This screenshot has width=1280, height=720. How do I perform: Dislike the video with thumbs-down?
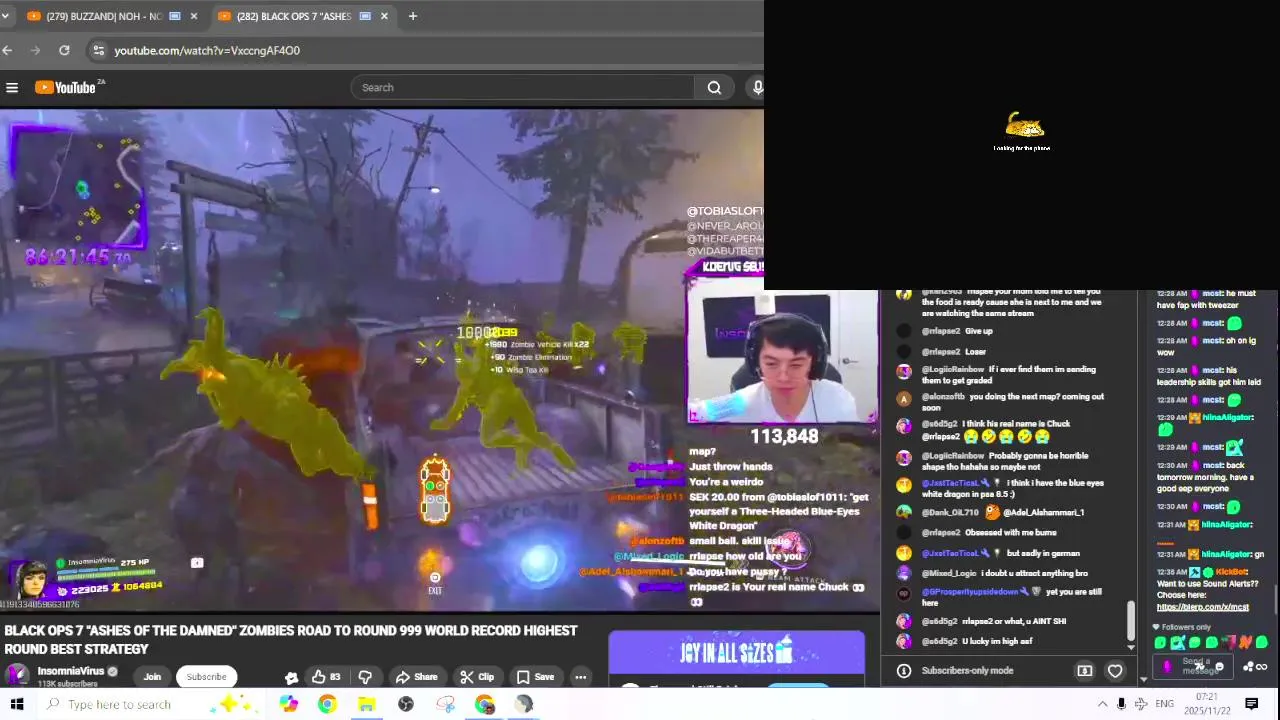[x=365, y=677]
